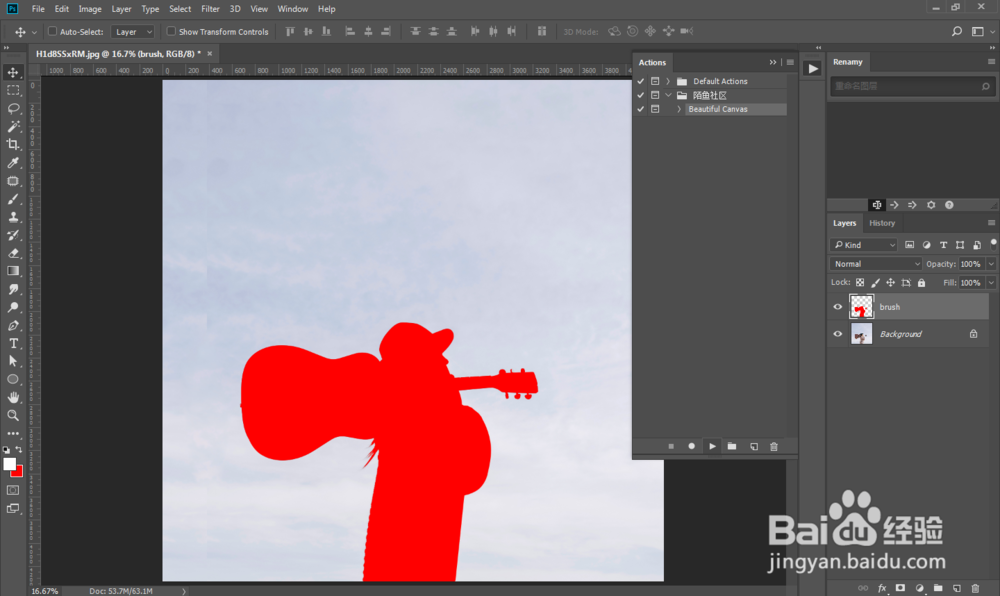1000x596 pixels.
Task: Select the Ellipse shape tool
Action: pos(13,379)
